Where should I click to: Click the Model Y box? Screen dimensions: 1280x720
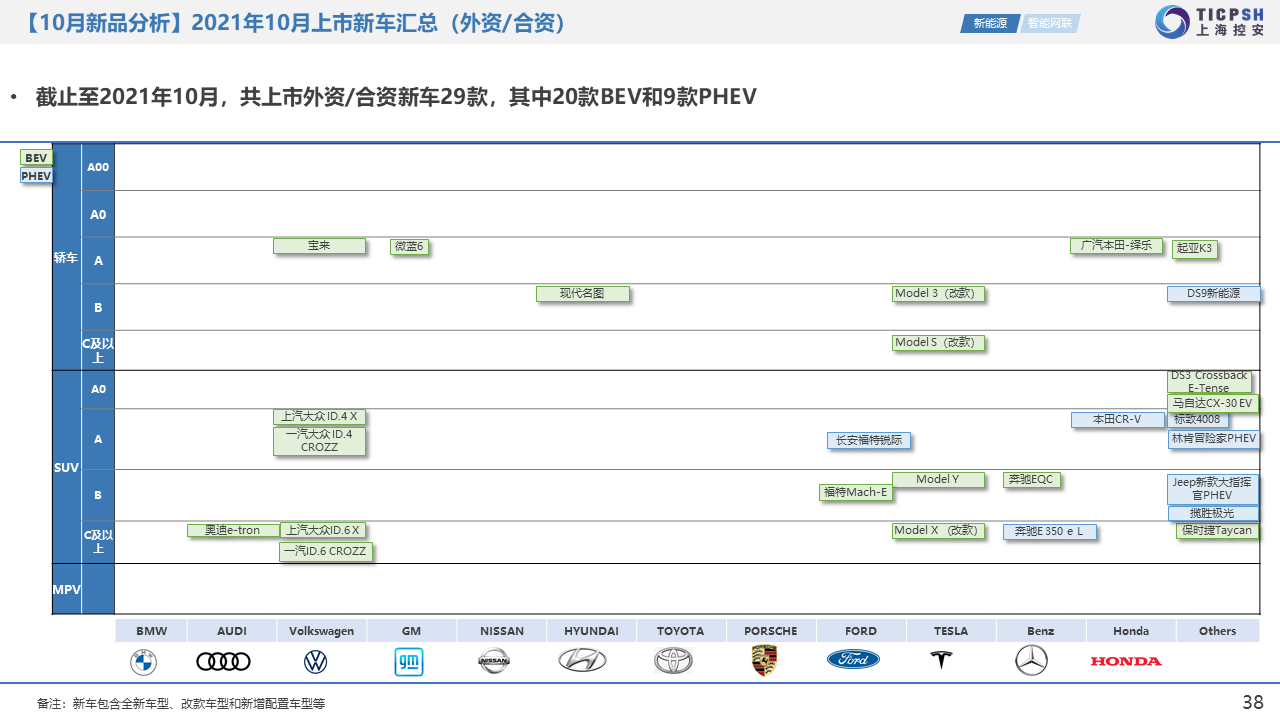[940, 480]
